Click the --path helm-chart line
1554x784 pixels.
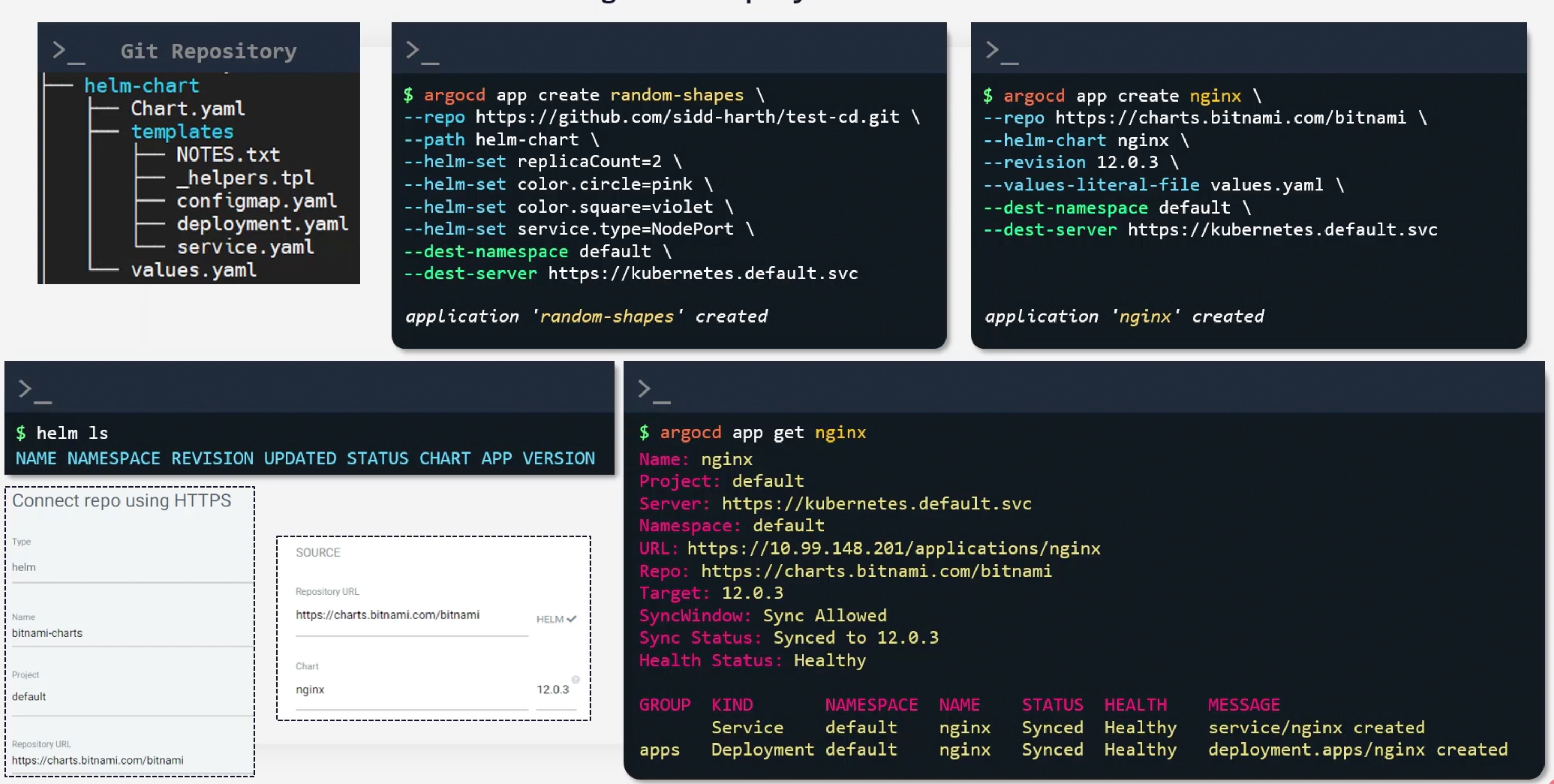(x=502, y=139)
